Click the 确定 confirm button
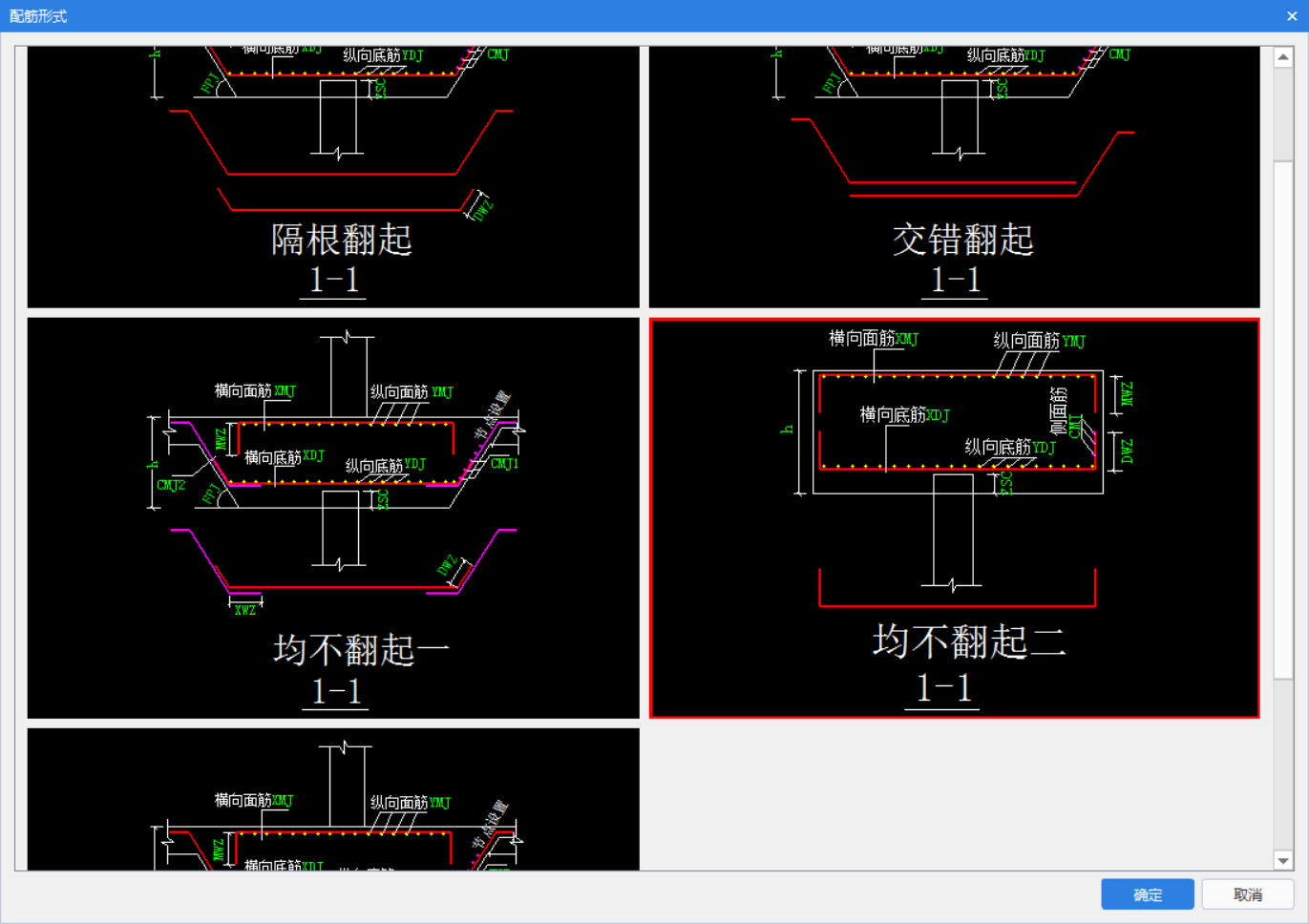The image size is (1309, 924). (x=1148, y=894)
